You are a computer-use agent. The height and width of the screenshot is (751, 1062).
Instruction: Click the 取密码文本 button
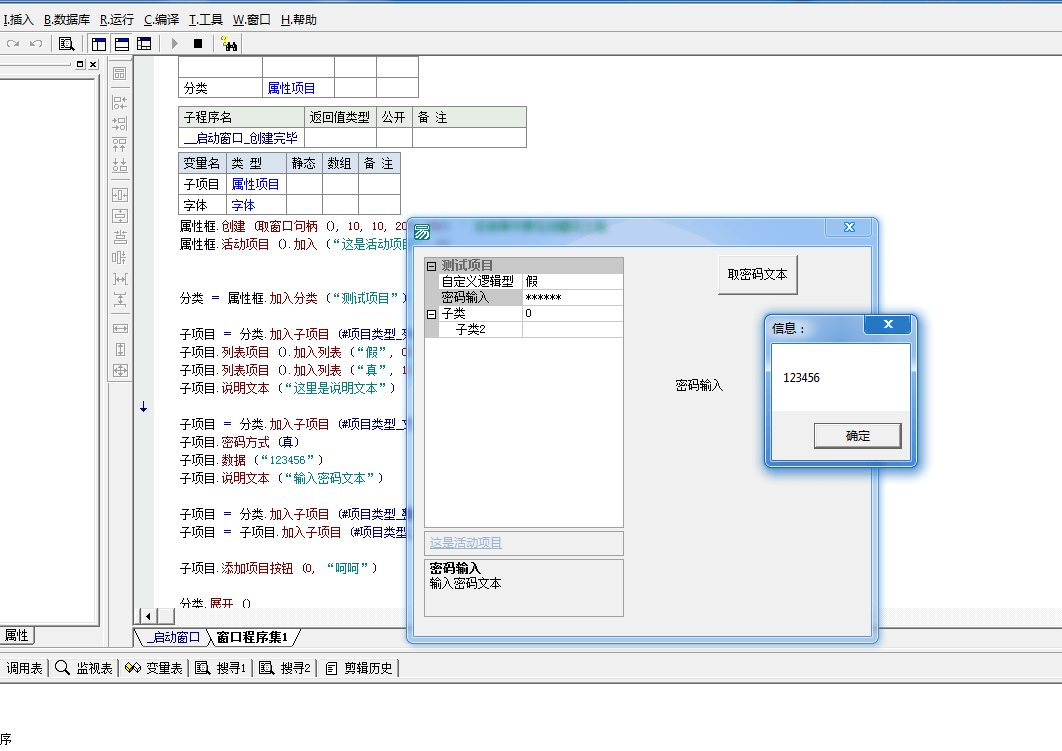(x=757, y=275)
